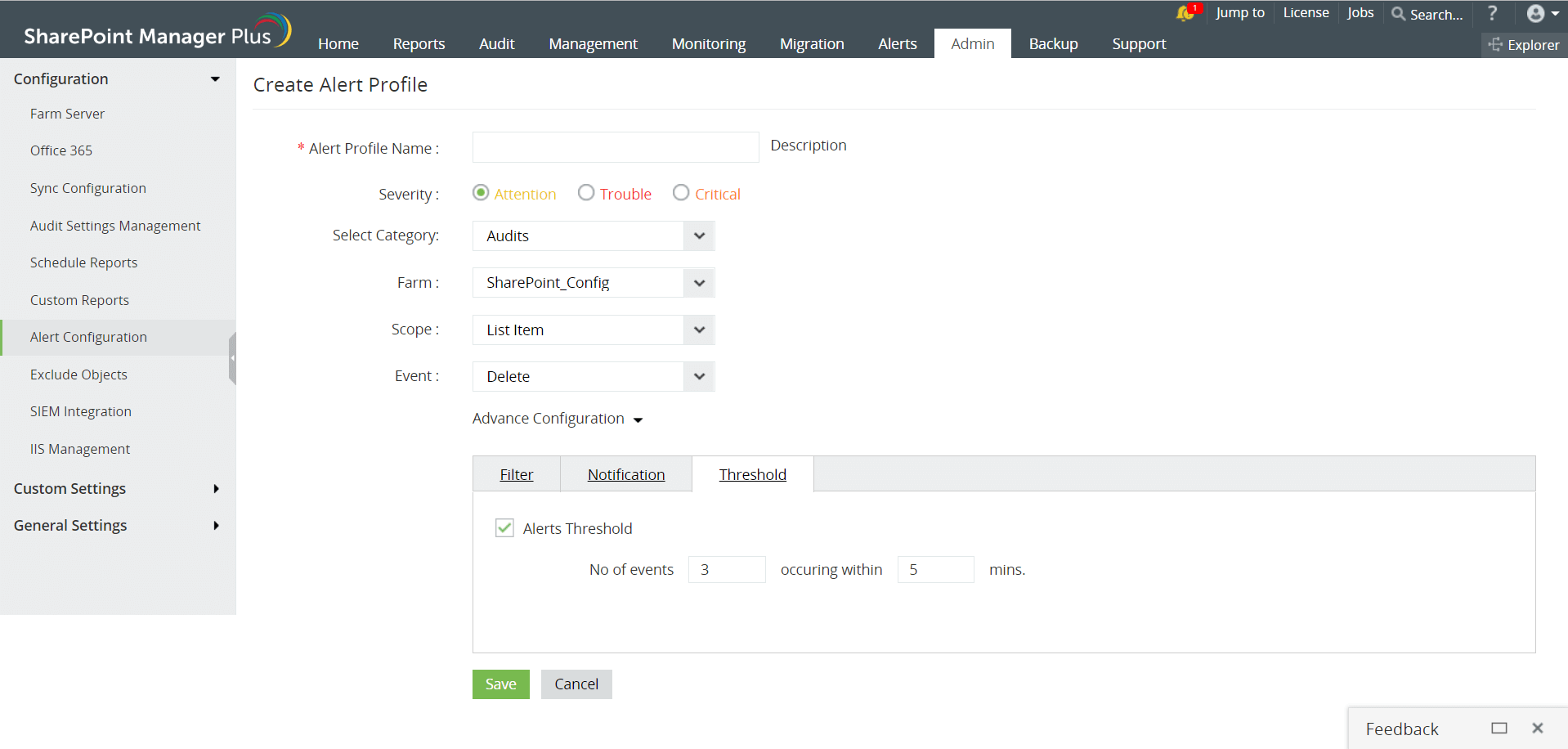This screenshot has width=1568, height=749.
Task: Open the Alerts menu
Action: coord(898,44)
